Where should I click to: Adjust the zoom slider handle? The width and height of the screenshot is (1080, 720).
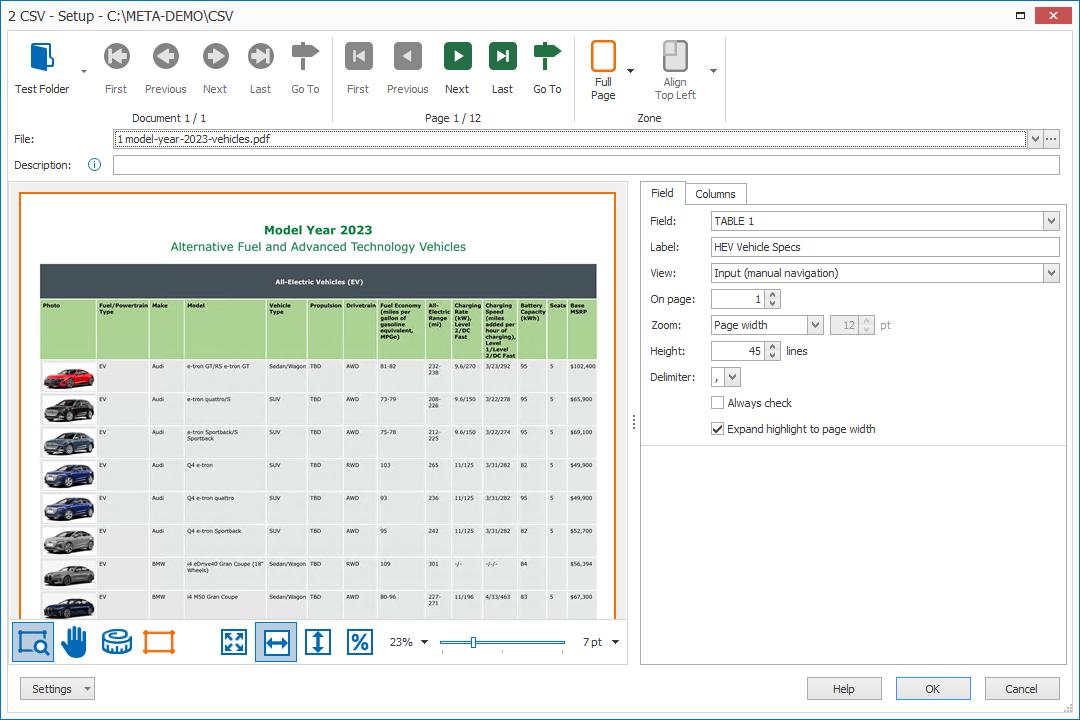point(473,642)
